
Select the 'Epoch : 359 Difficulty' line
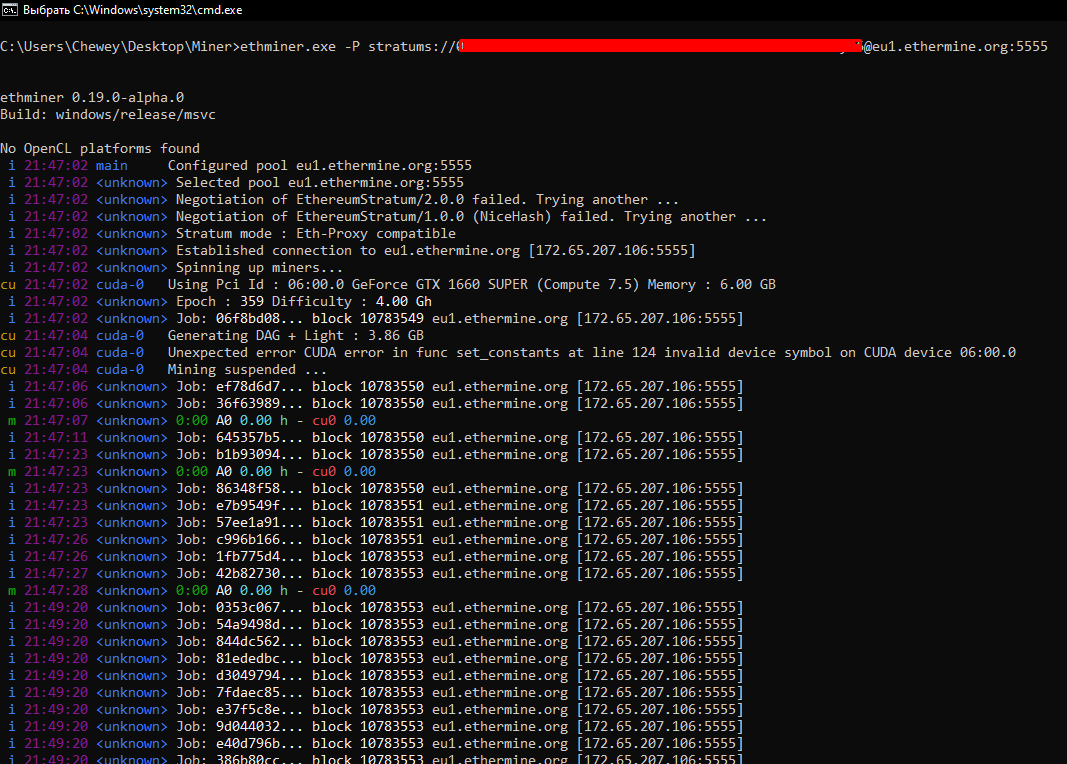click(260, 301)
